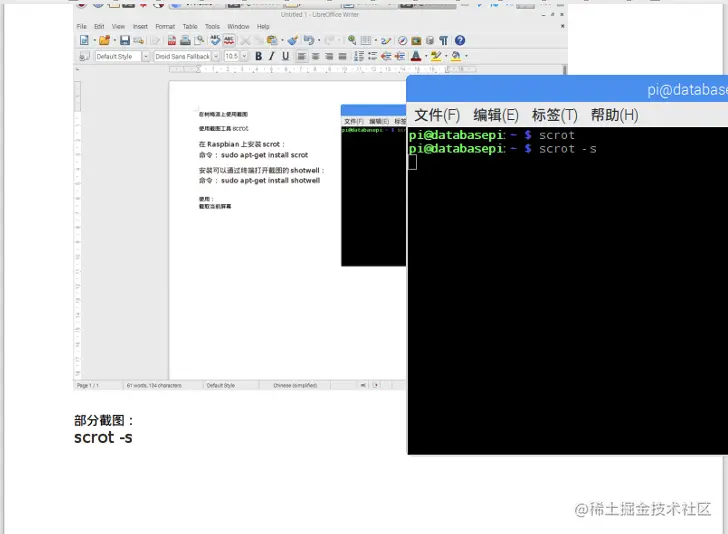The image size is (728, 534).
Task: Create a new document in Writer
Action: [x=84, y=40]
